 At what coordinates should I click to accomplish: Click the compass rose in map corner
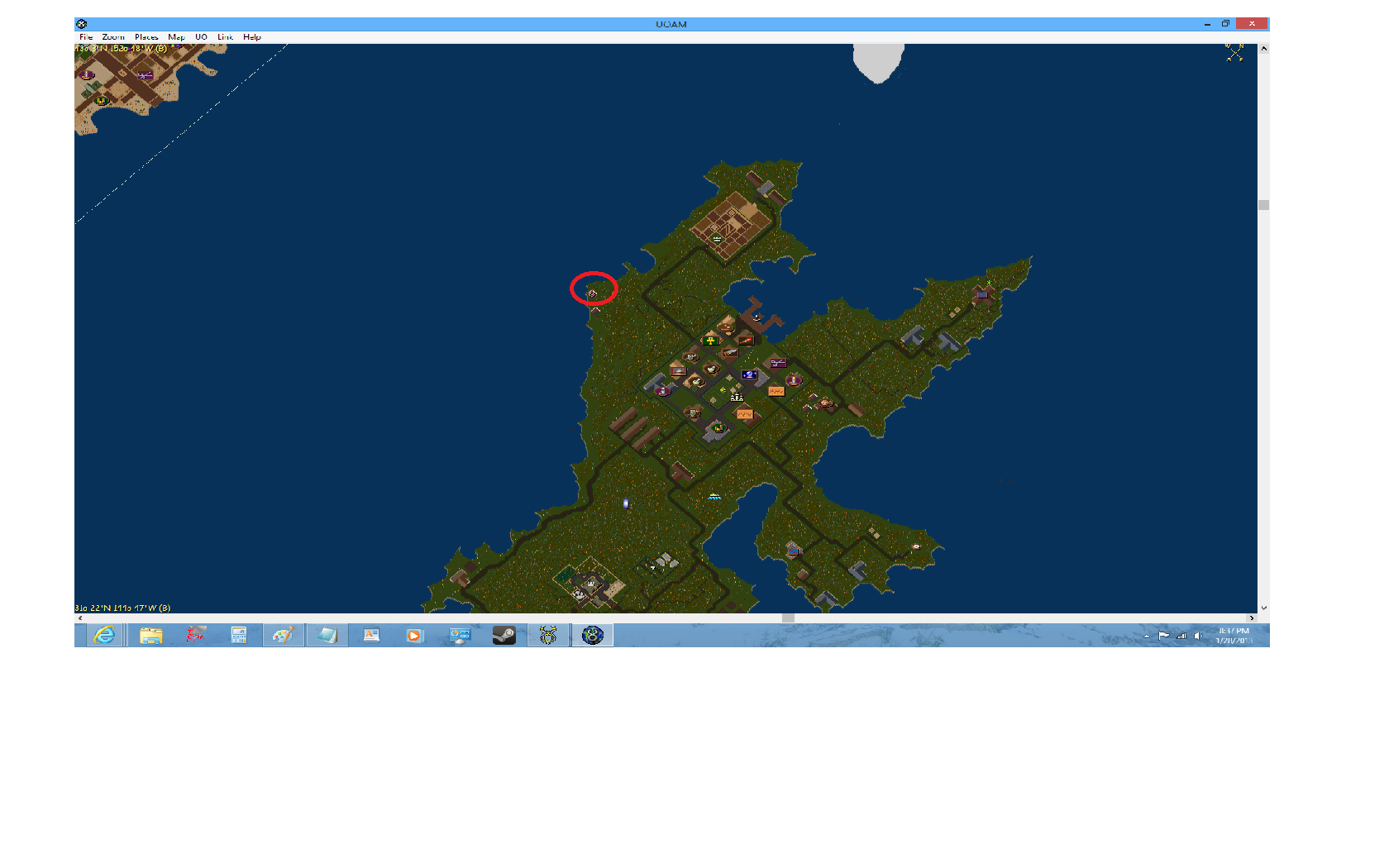pos(1234,53)
